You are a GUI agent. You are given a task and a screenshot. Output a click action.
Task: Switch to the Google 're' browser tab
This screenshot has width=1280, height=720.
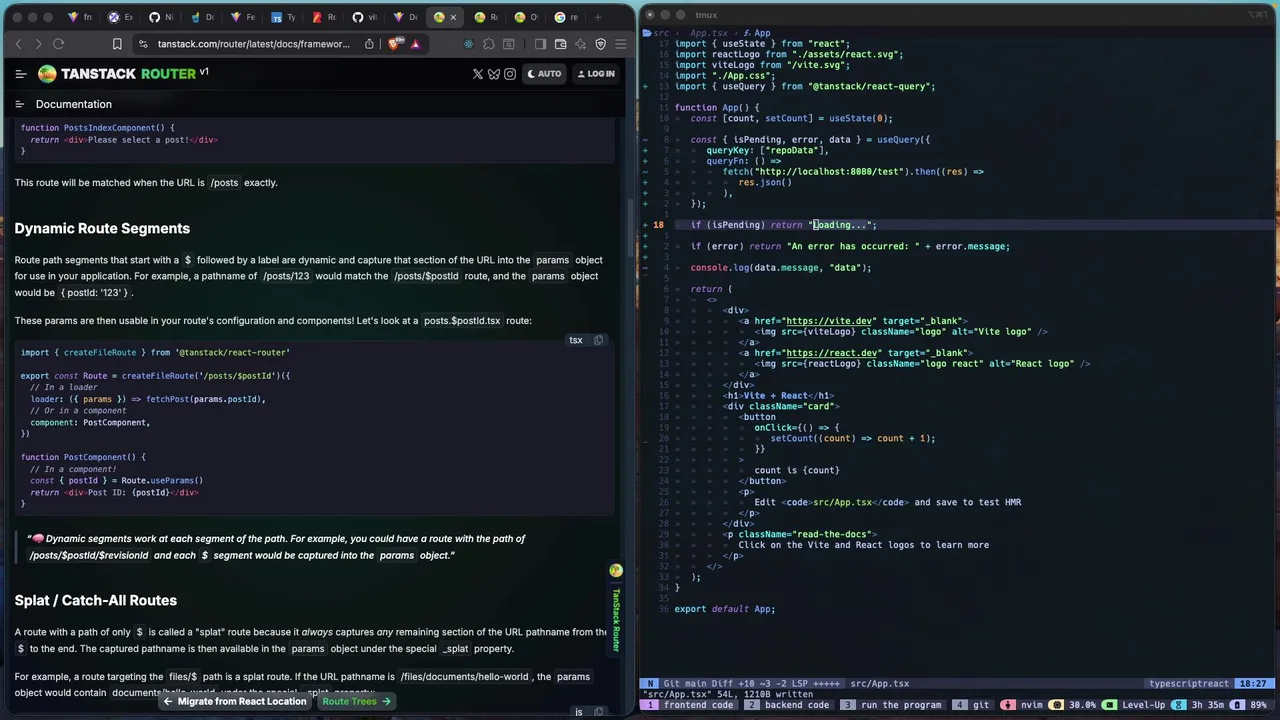(x=566, y=17)
